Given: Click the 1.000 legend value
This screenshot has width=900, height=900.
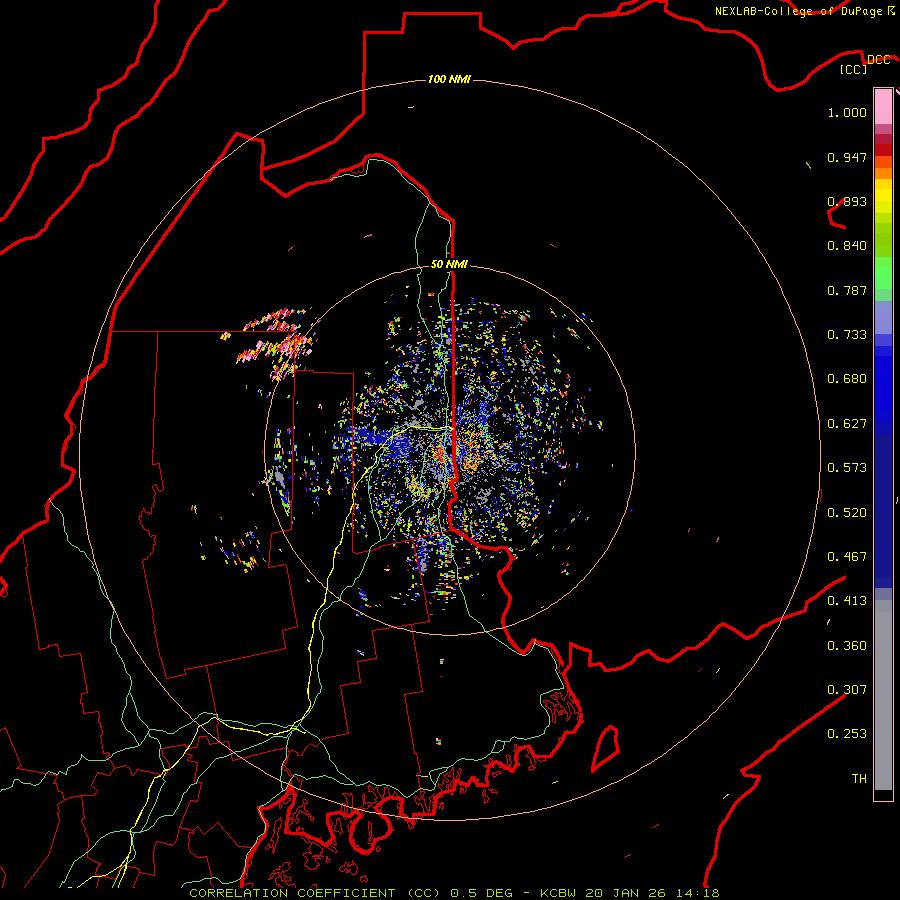Looking at the screenshot, I should (847, 112).
